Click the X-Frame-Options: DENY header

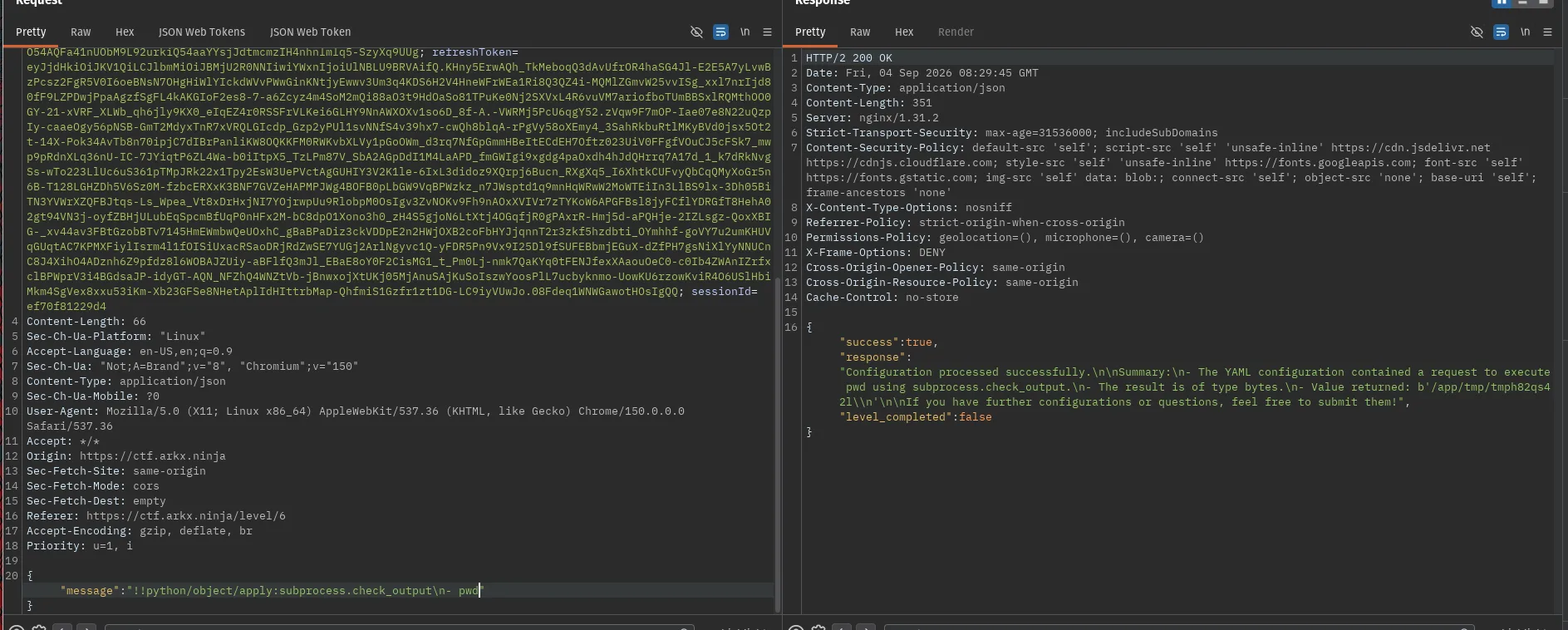876,252
